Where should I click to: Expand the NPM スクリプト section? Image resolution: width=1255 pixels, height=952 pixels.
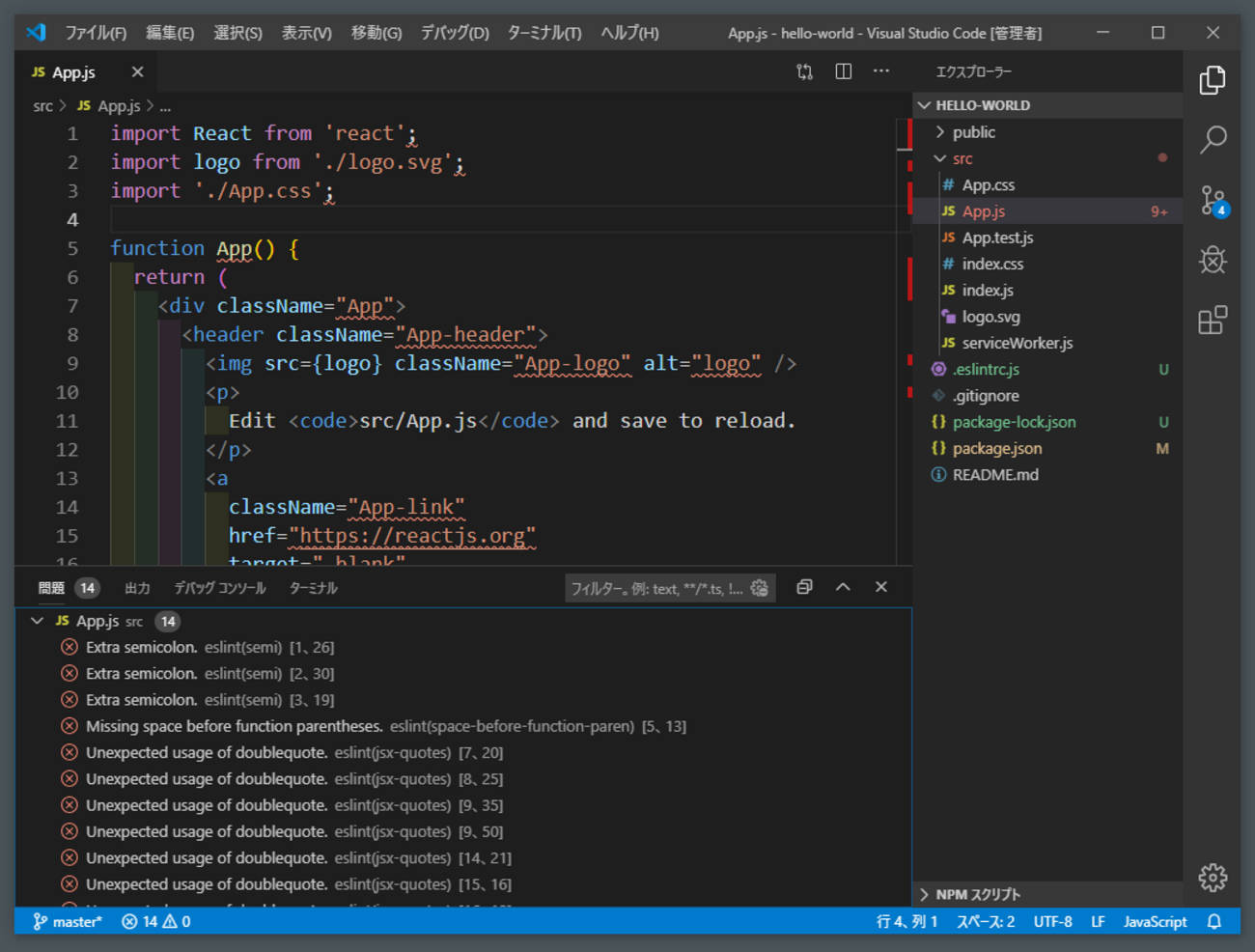coord(977,894)
